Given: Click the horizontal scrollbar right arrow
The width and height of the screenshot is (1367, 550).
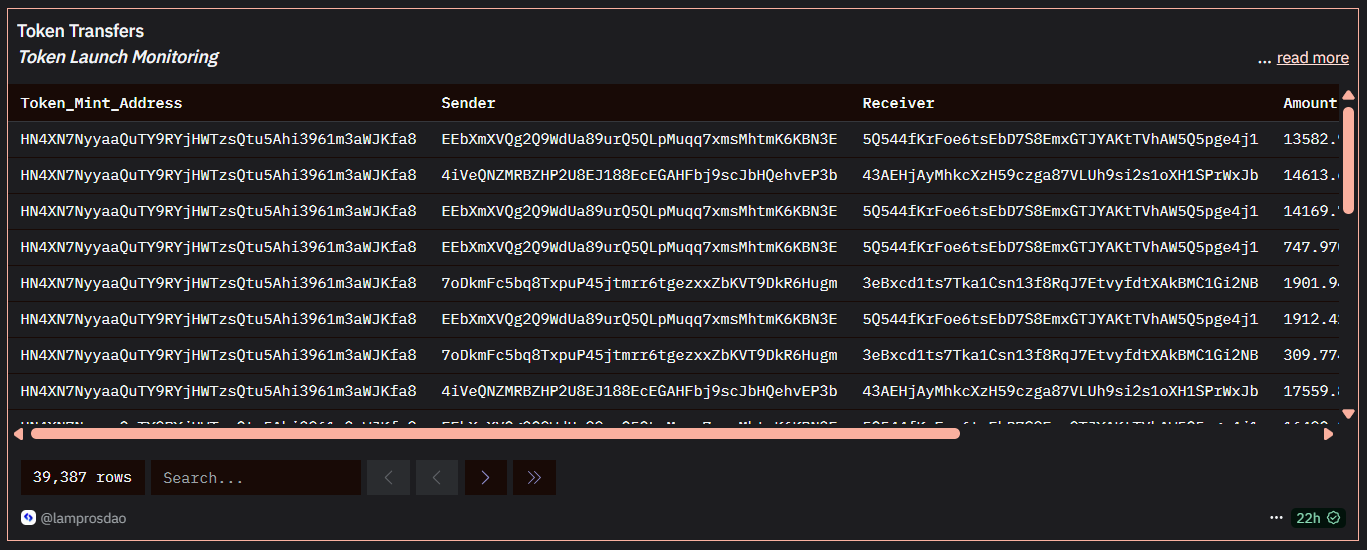Looking at the screenshot, I should (1329, 434).
